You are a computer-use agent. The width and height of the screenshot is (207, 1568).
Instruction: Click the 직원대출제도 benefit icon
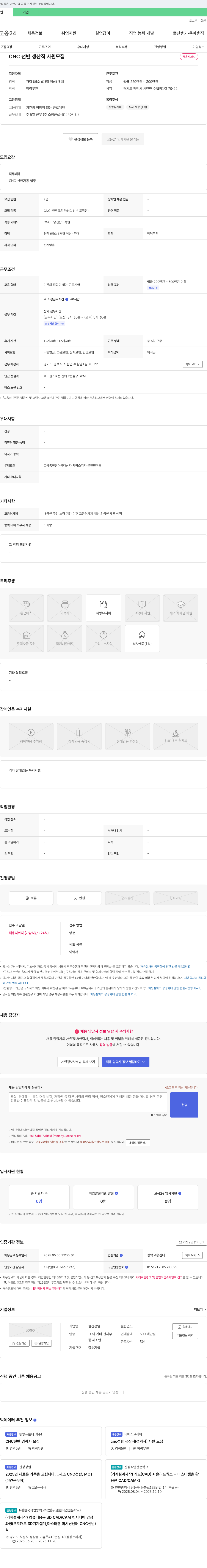[x=65, y=639]
